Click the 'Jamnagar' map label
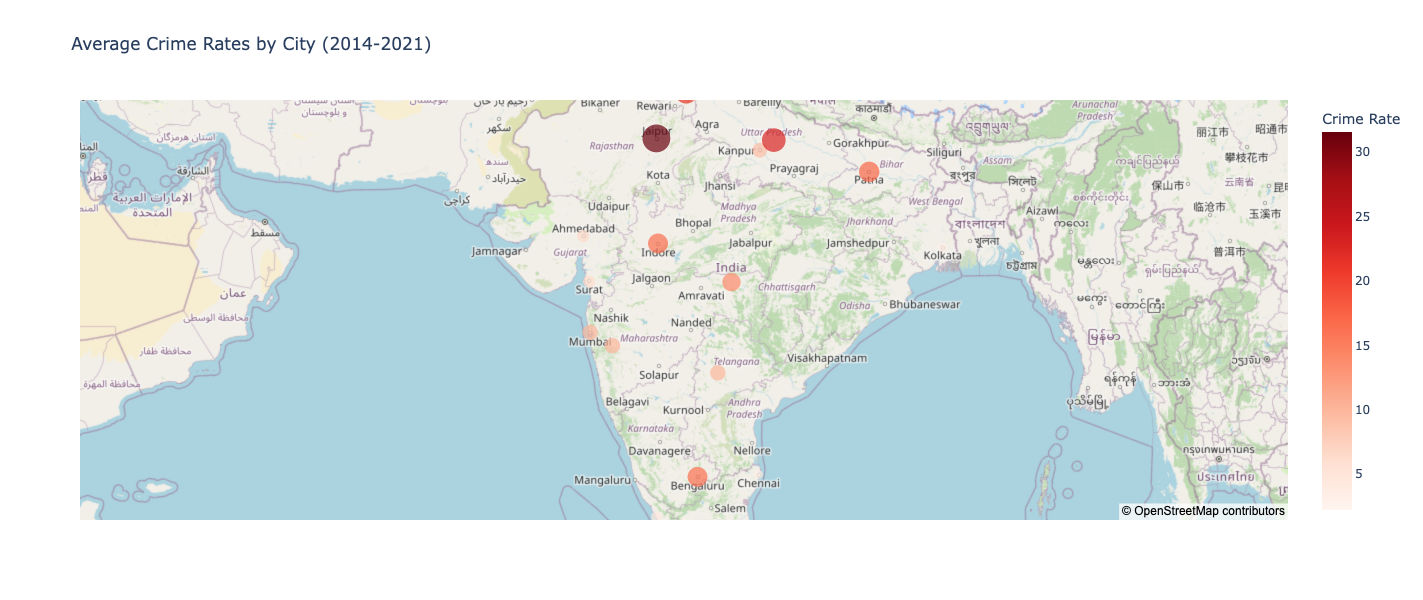 click(497, 251)
